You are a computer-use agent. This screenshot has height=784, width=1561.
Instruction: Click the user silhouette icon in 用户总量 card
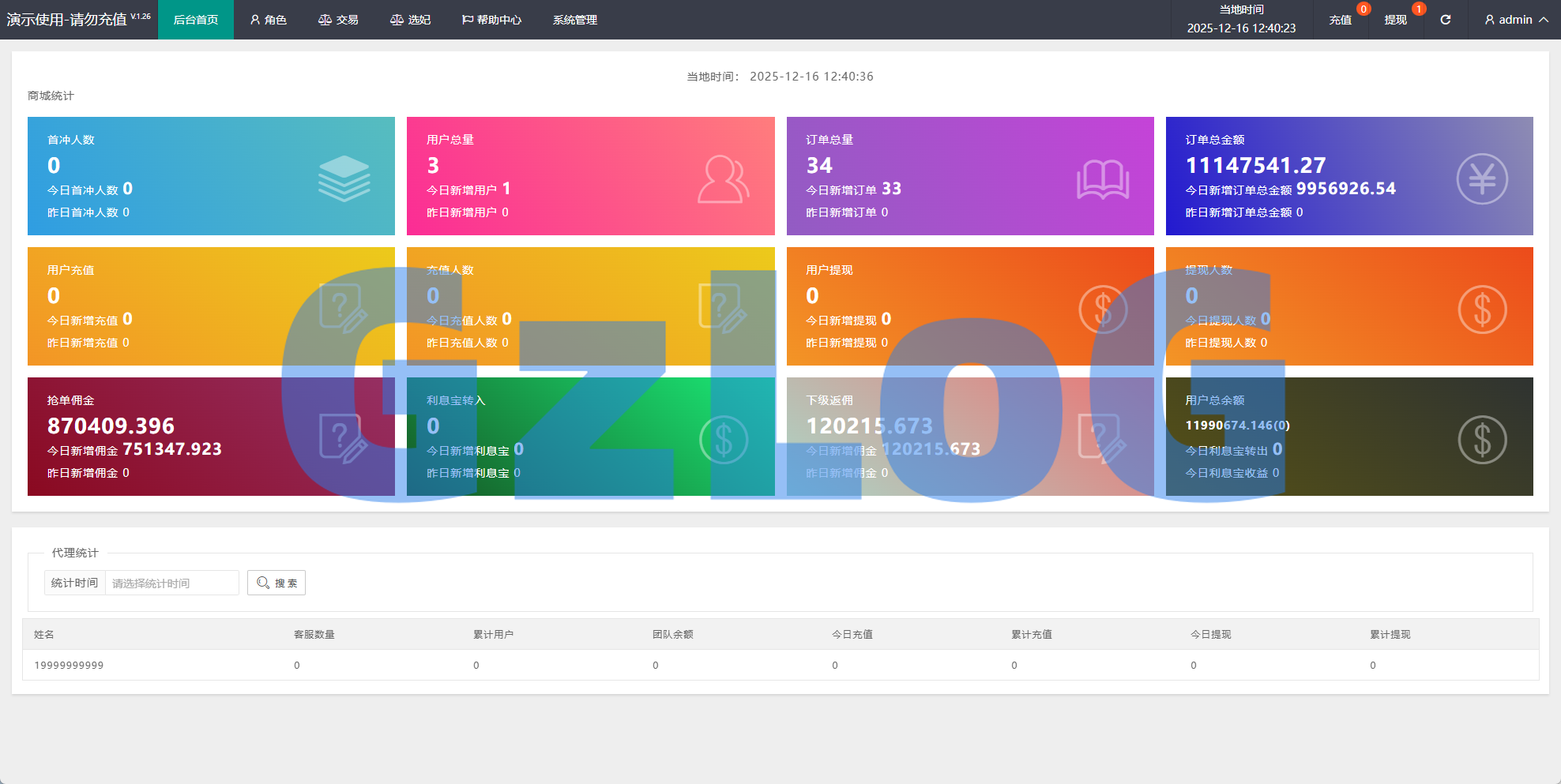click(x=722, y=179)
